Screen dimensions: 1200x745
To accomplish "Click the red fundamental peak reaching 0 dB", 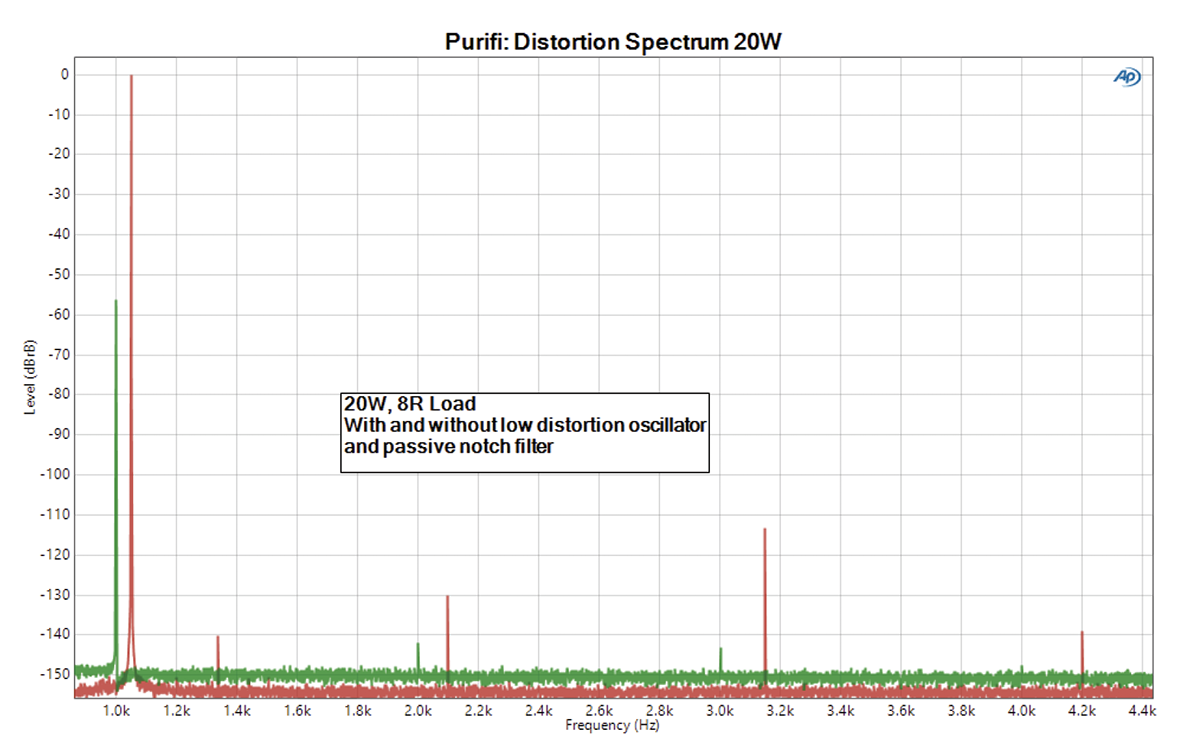I will (x=131, y=370).
